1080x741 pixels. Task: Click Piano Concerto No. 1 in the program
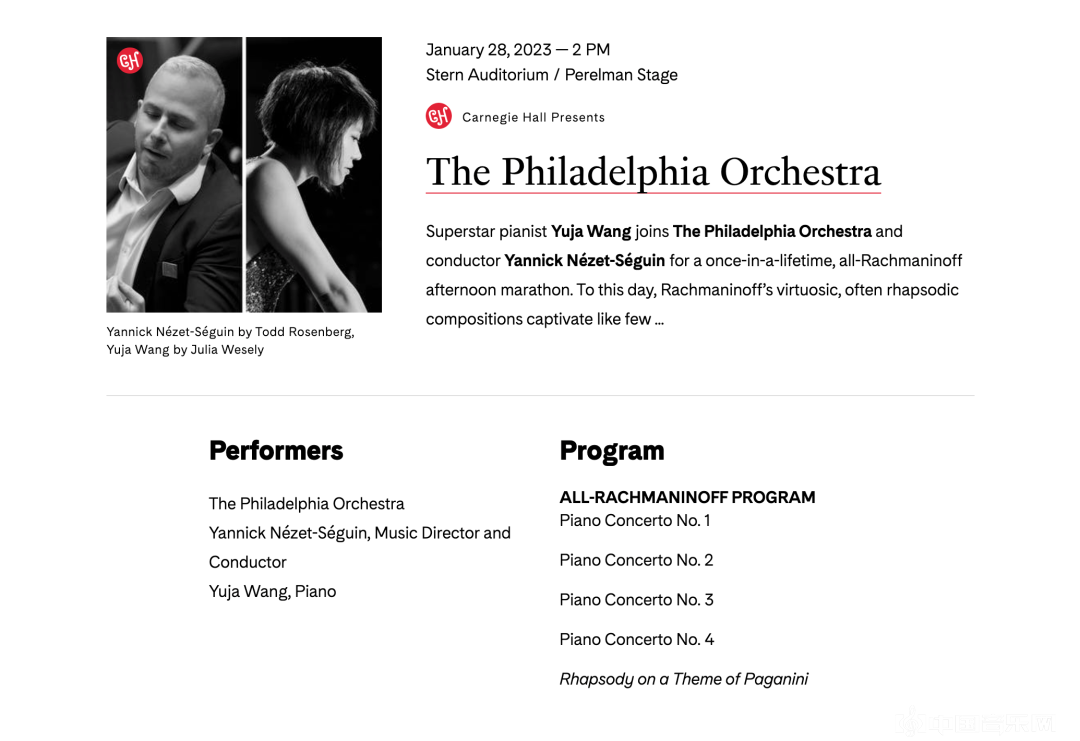tap(635, 521)
